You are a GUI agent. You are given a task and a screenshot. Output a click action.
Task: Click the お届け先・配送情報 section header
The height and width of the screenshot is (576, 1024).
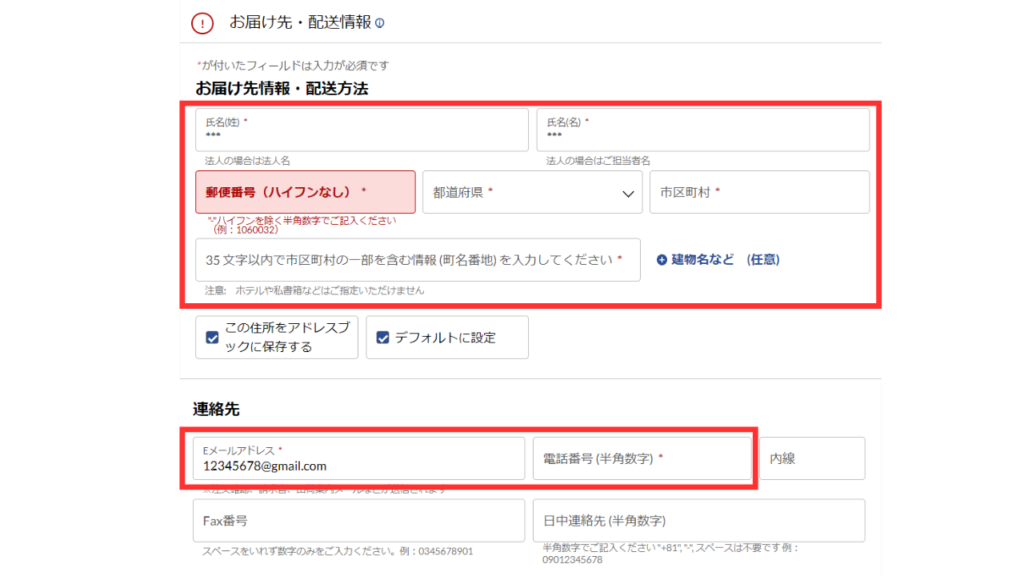coord(300,22)
